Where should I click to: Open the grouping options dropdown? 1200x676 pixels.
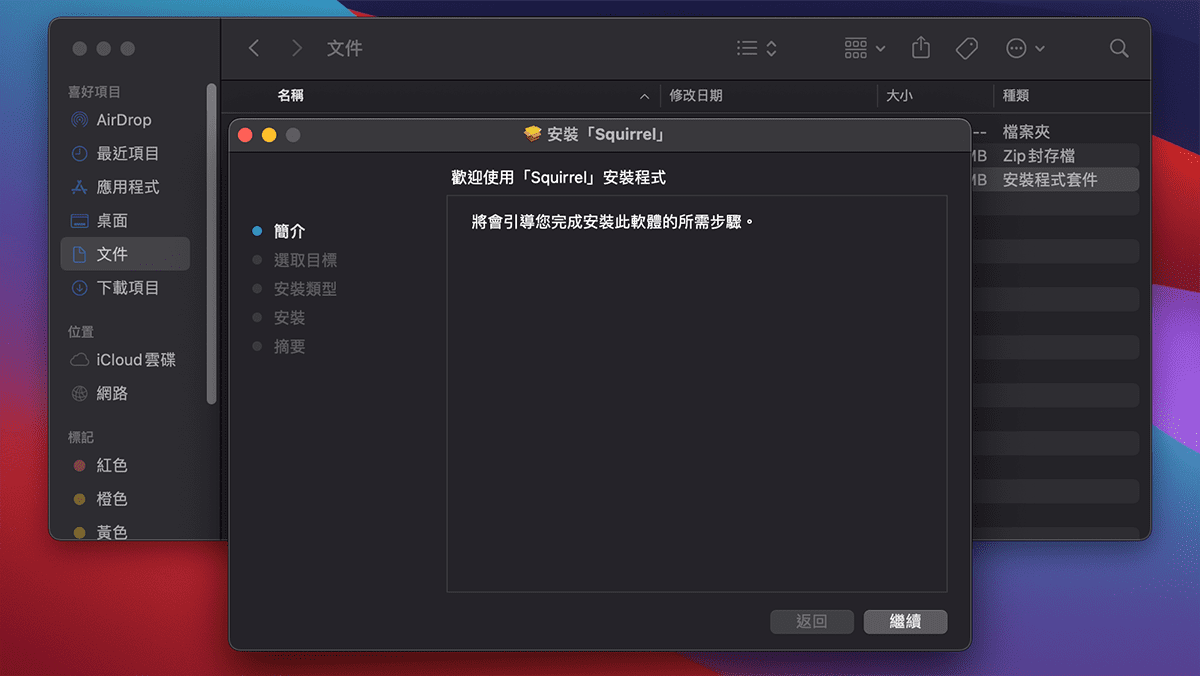(x=862, y=47)
